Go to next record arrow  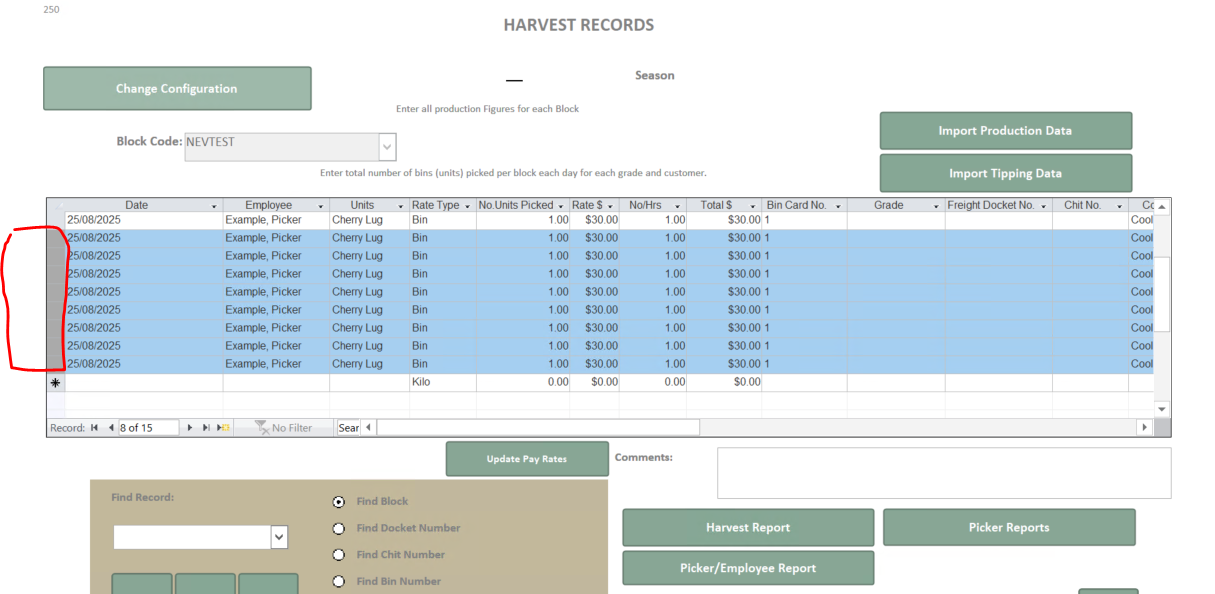point(190,428)
